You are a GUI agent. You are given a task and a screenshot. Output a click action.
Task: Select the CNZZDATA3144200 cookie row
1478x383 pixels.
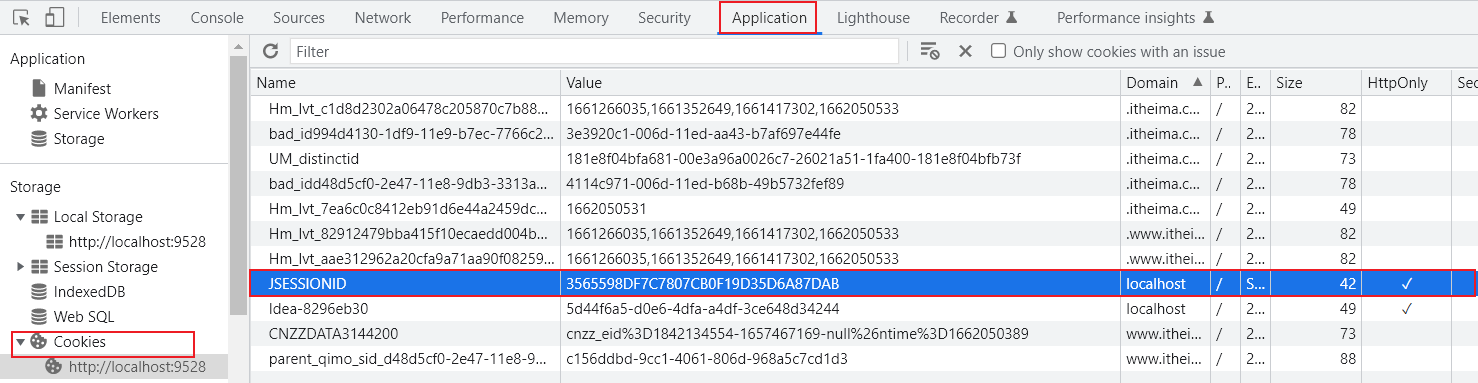click(864, 334)
